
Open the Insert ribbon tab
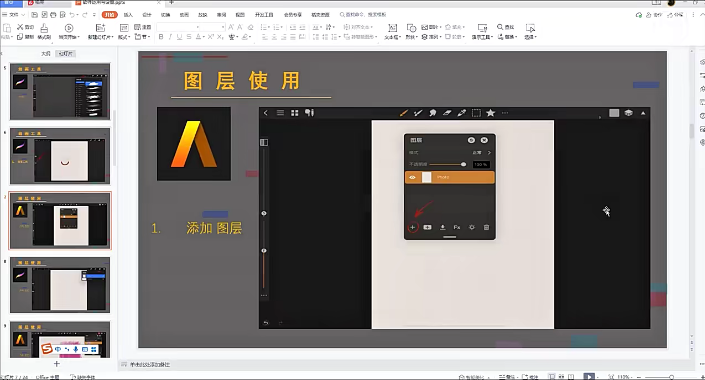click(x=128, y=15)
